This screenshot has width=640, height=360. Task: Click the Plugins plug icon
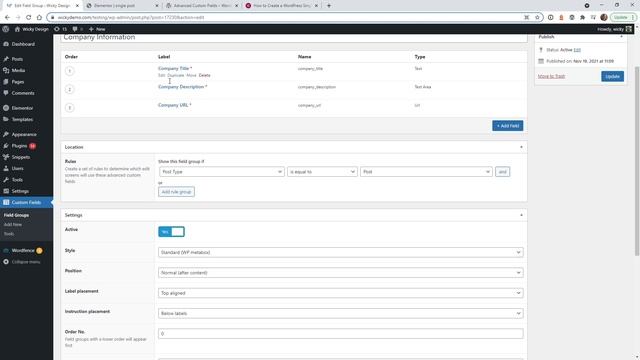click(x=6, y=146)
